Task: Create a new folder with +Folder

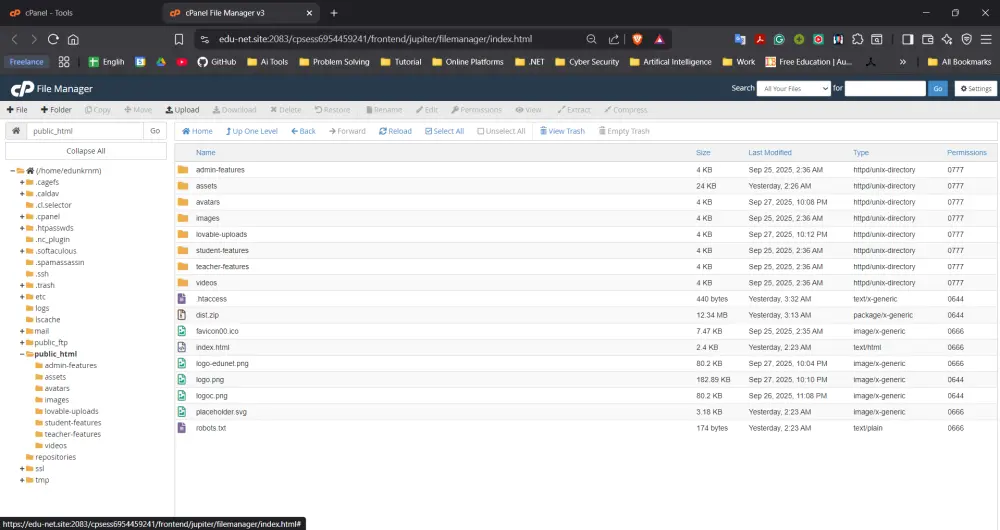Action: click(x=56, y=110)
